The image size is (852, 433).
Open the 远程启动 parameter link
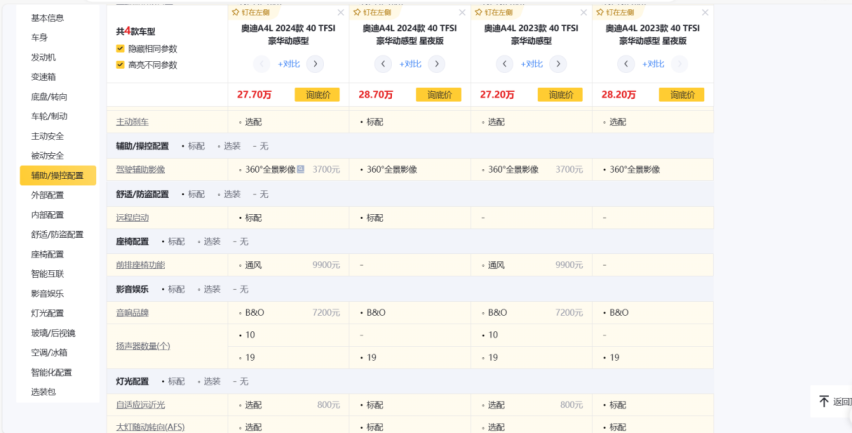pos(132,218)
